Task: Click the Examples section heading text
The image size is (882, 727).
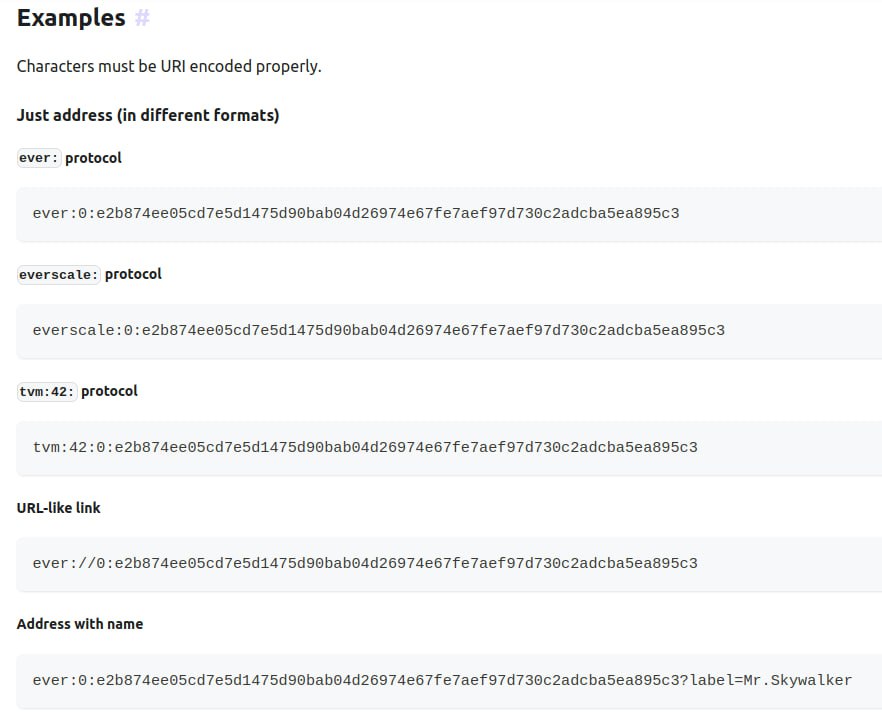Action: point(71,18)
